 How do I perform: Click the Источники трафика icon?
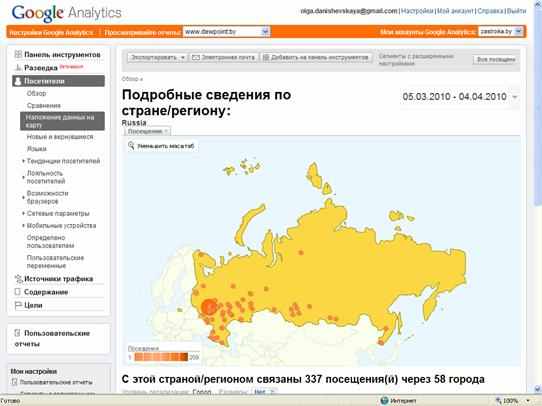(18, 278)
